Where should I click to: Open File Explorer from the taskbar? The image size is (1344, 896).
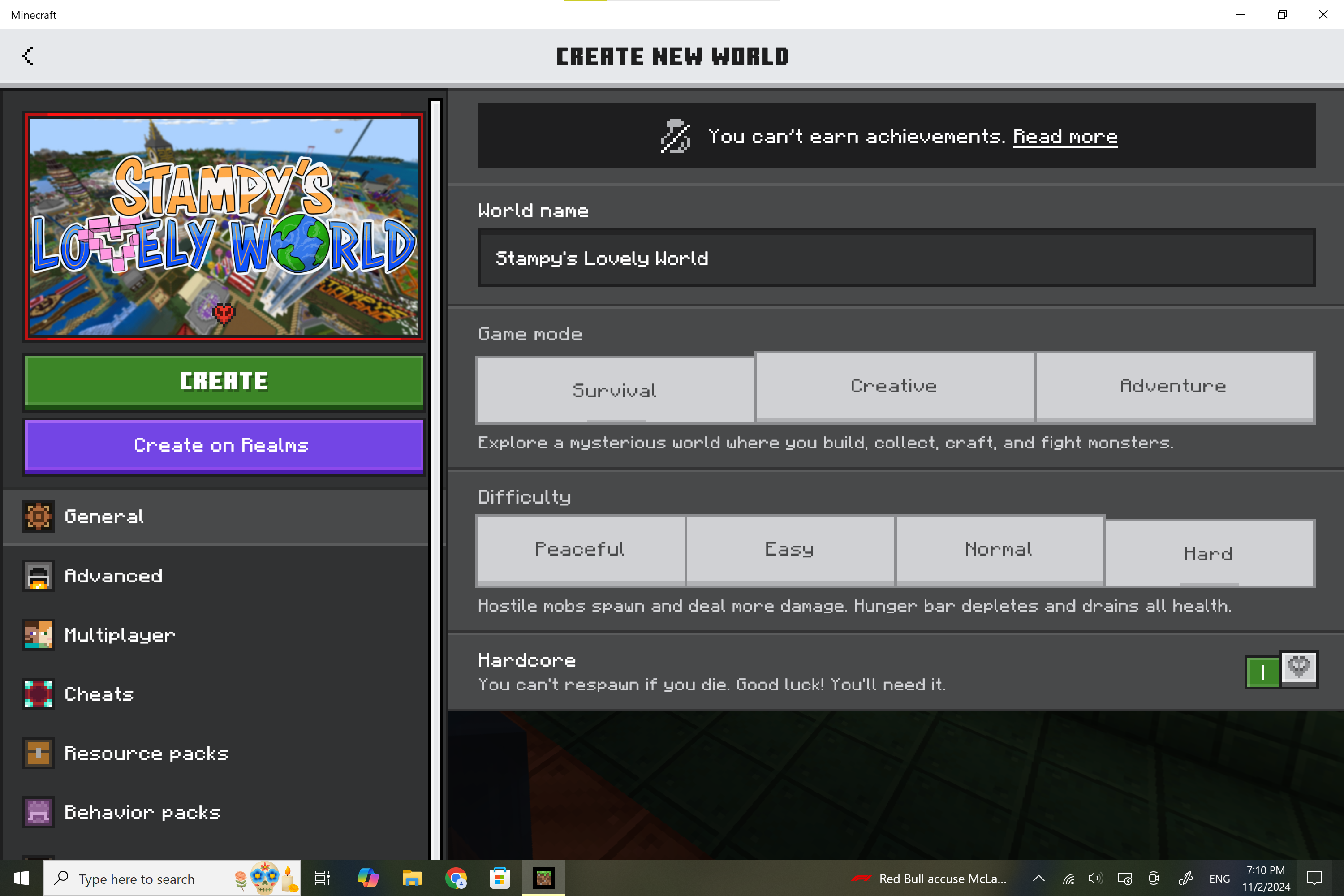point(412,878)
